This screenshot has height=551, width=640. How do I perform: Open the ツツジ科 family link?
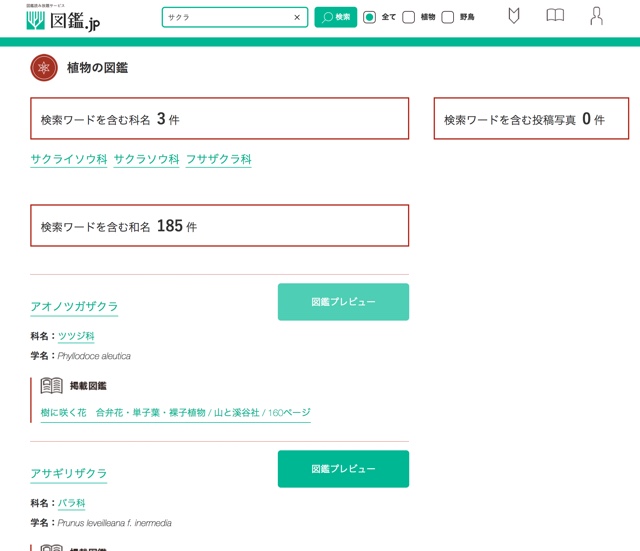point(76,336)
